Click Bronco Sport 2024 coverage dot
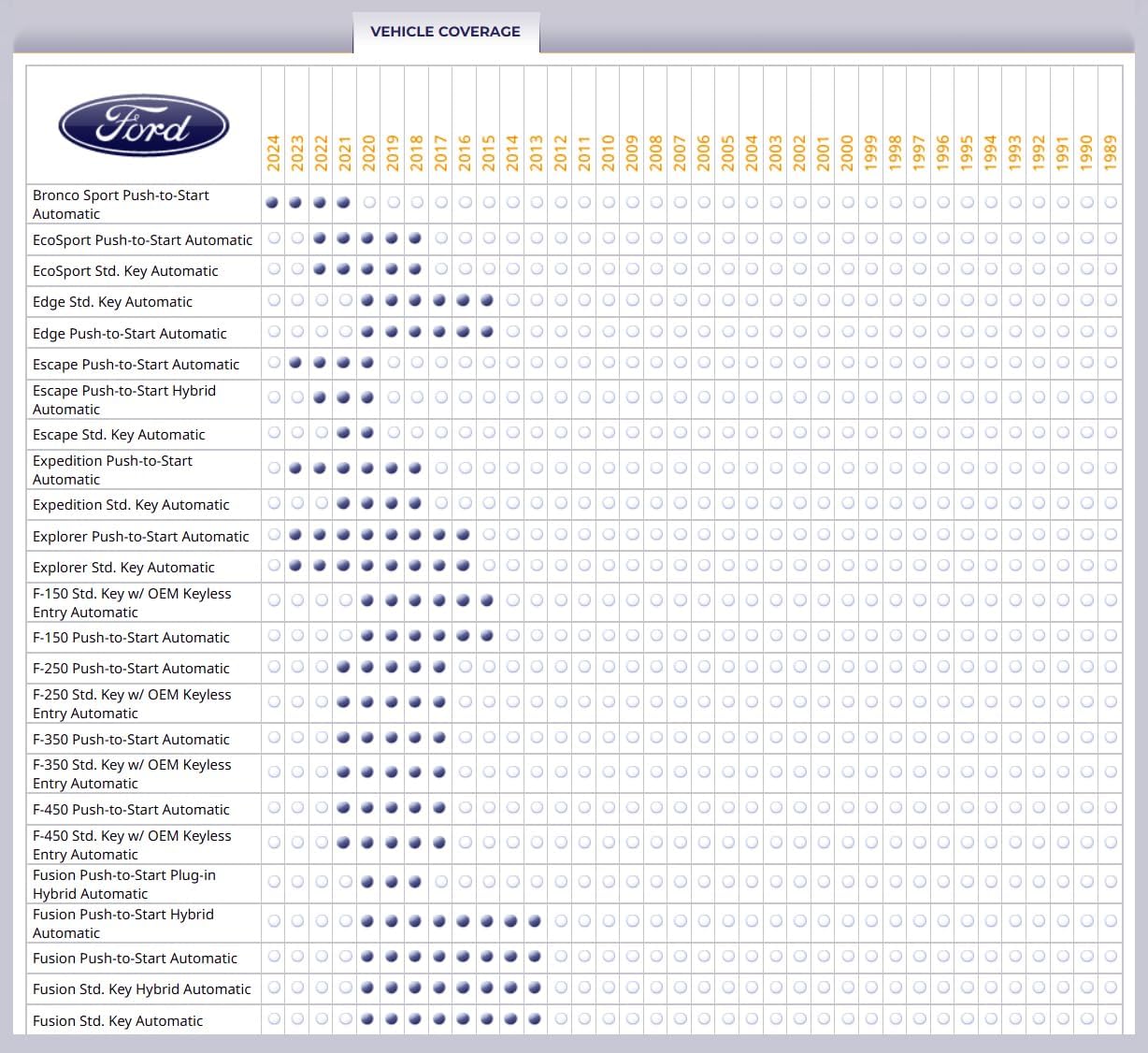Image resolution: width=1148 pixels, height=1053 pixels. point(273,202)
